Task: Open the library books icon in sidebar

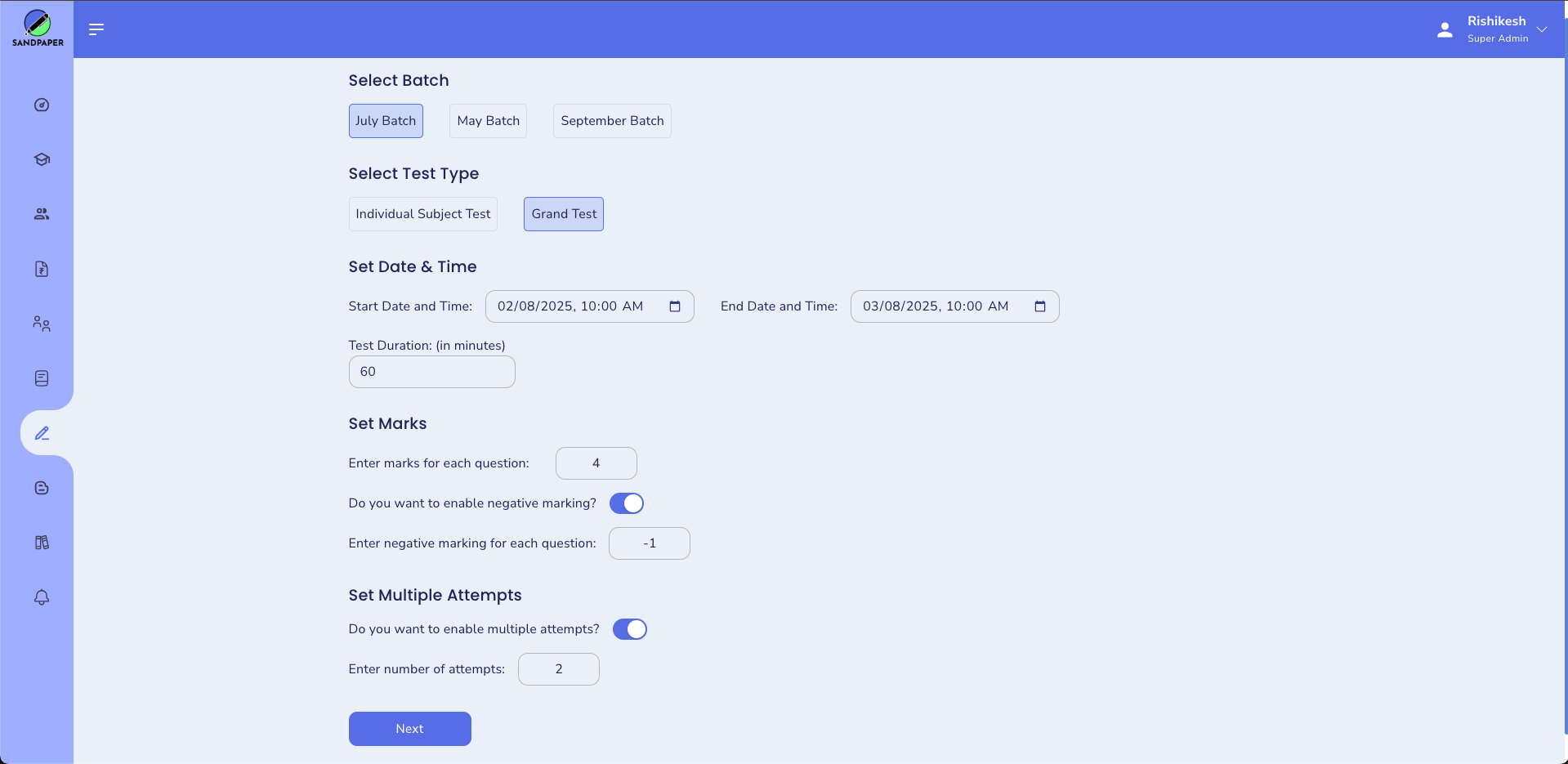Action: click(41, 542)
